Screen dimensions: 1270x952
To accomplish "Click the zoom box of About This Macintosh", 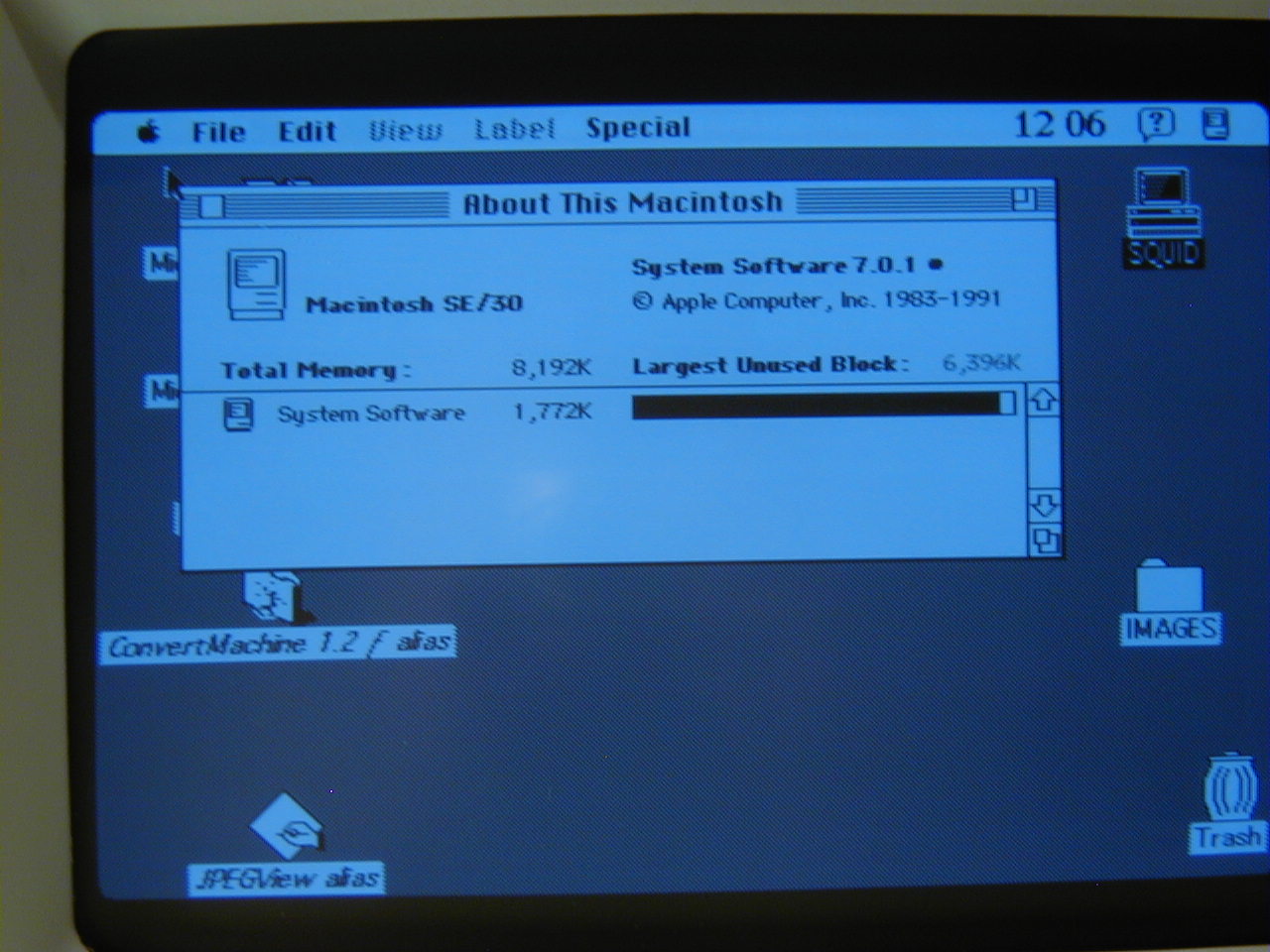I will click(x=1023, y=200).
